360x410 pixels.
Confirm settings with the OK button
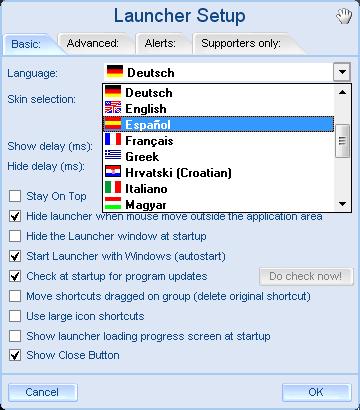coord(316,392)
